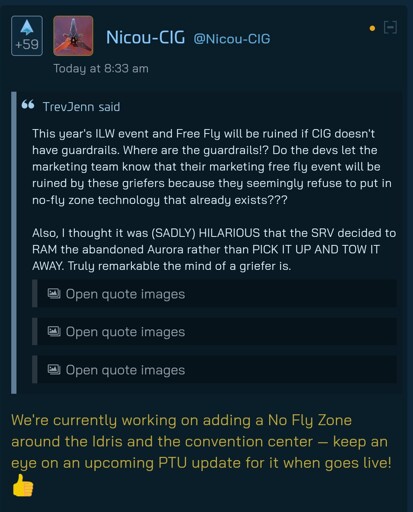
Task: Expand the third 'Open quote images' row
Action: (x=214, y=370)
